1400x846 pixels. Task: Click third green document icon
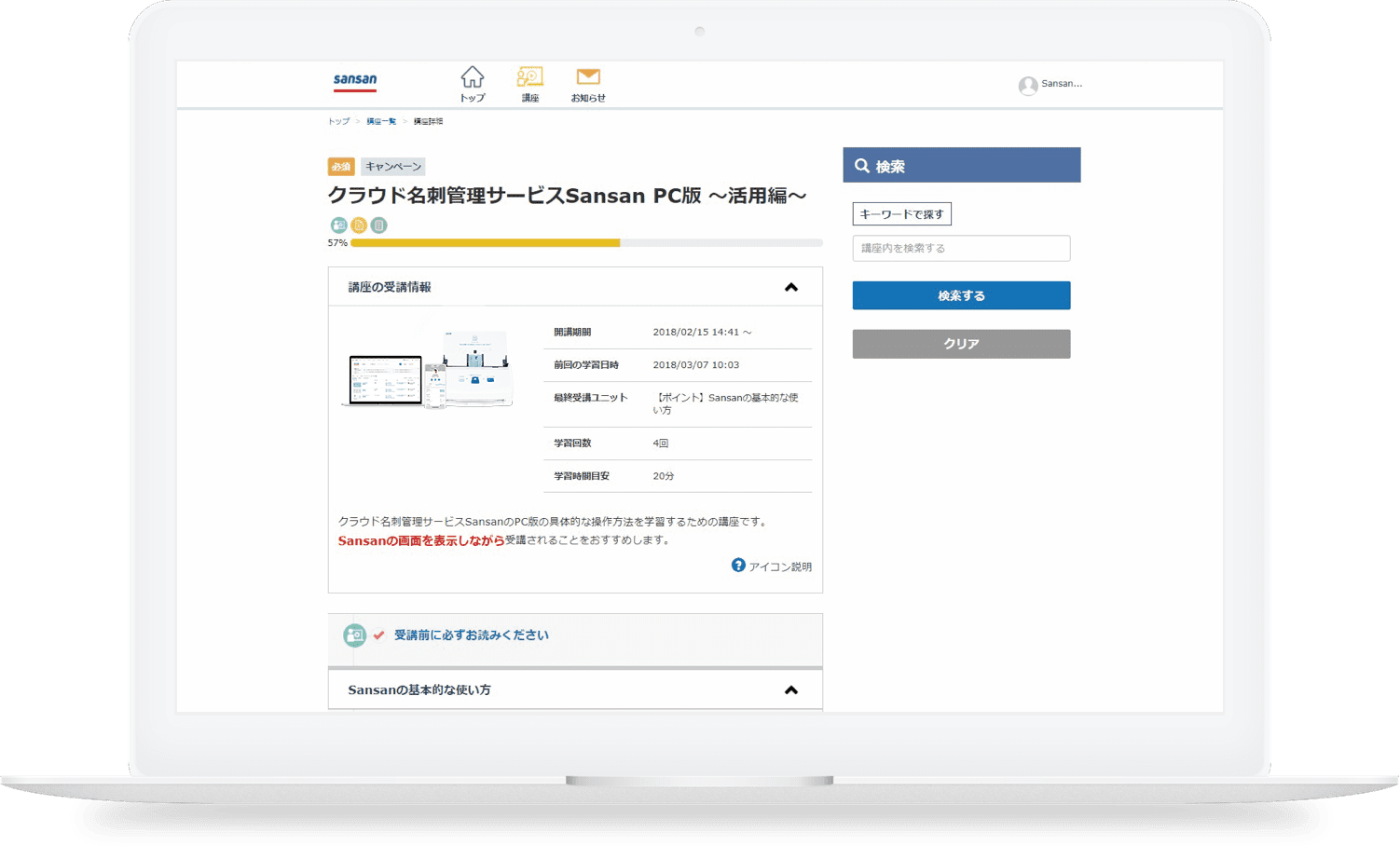(378, 225)
